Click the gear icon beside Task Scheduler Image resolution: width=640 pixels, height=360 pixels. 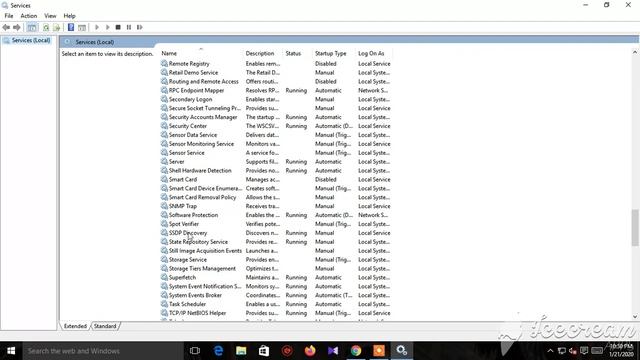point(164,304)
